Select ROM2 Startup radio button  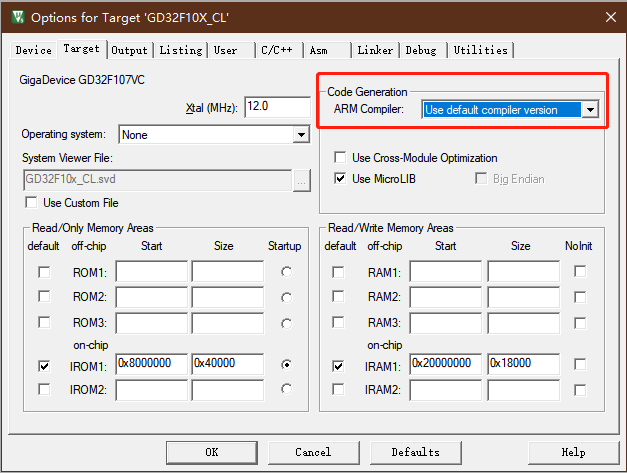coord(286,298)
